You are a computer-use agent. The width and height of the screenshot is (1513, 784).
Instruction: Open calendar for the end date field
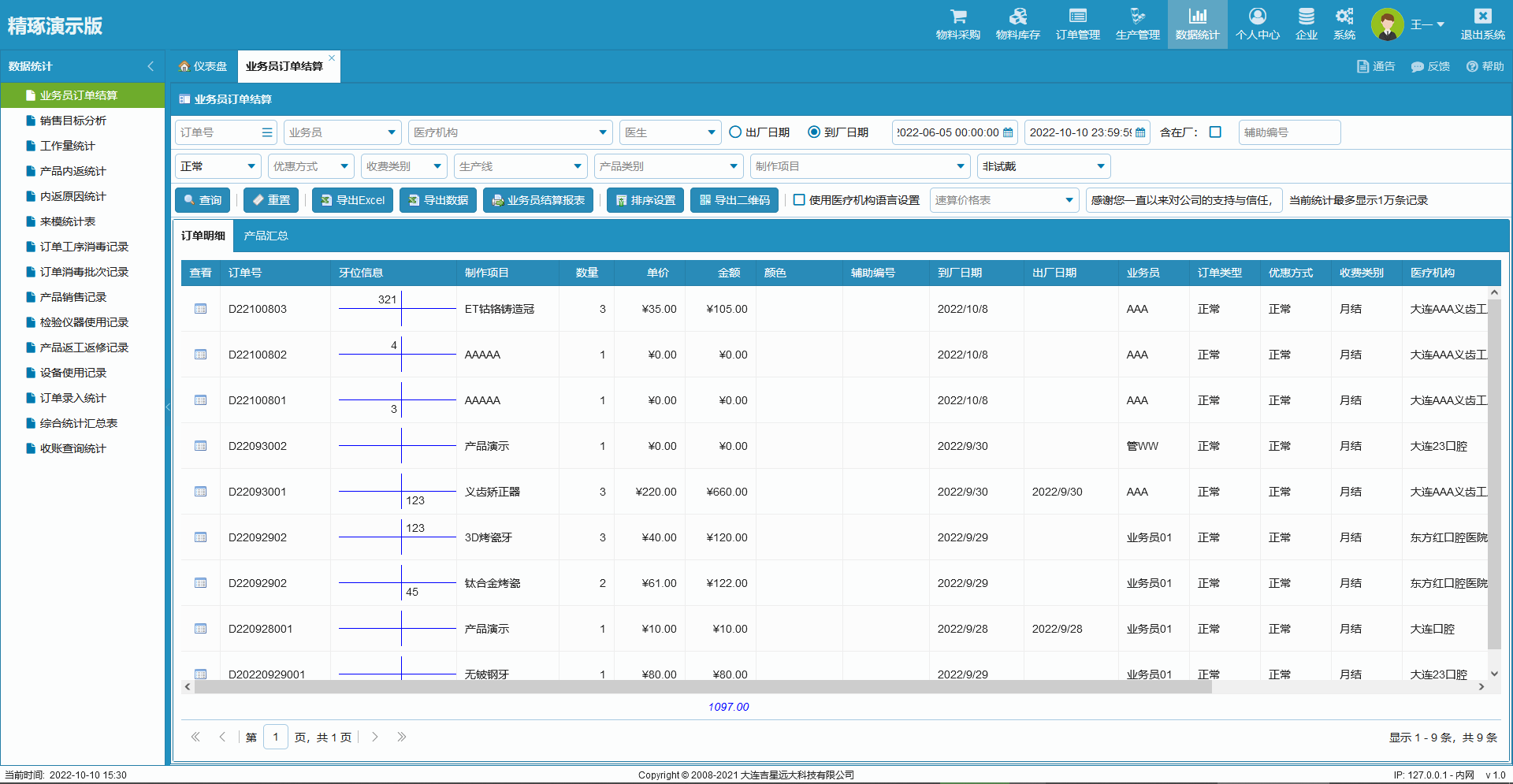[x=1140, y=132]
